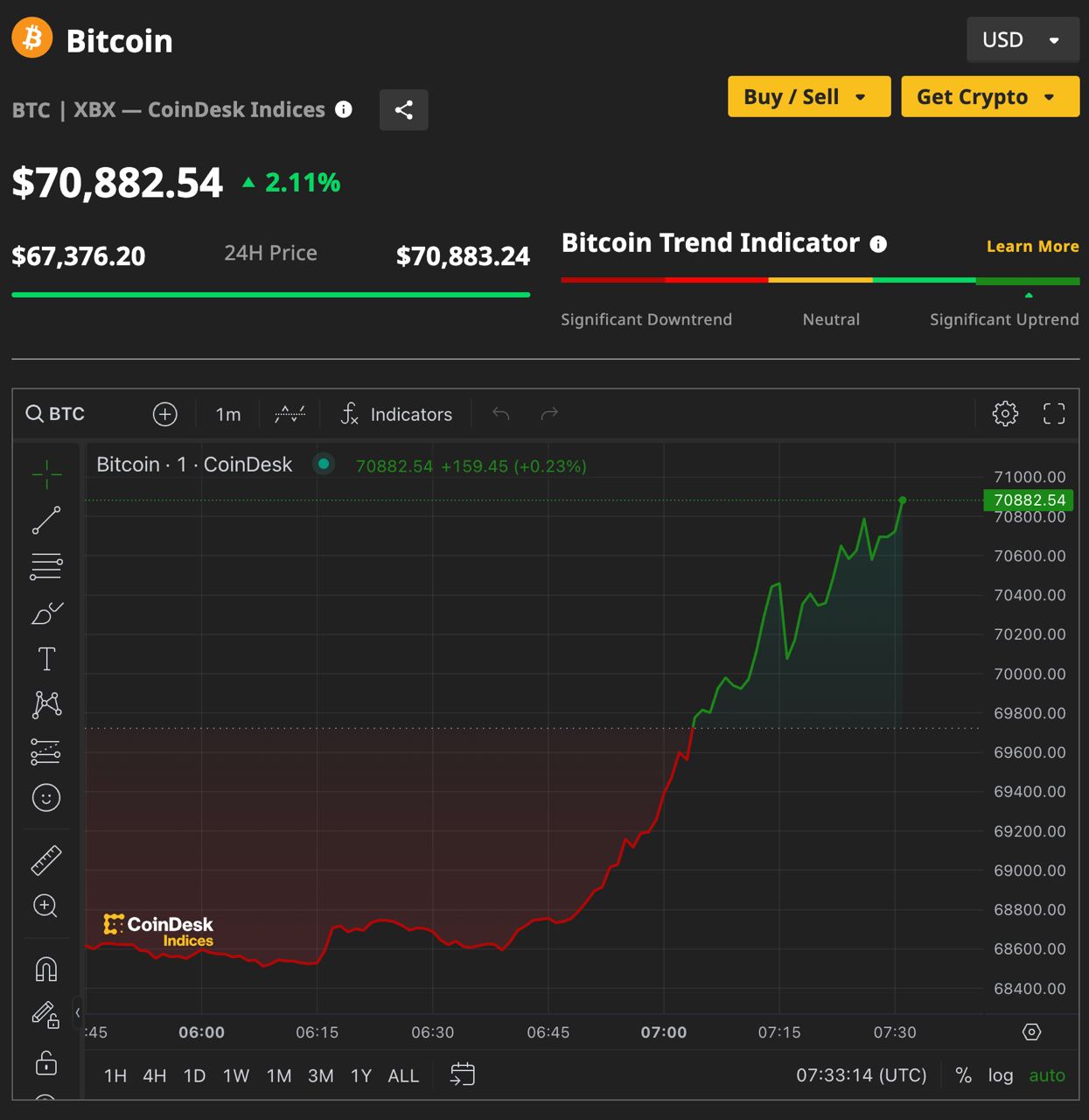Activate the magnet snap mode
1089x1120 pixels.
(x=46, y=969)
